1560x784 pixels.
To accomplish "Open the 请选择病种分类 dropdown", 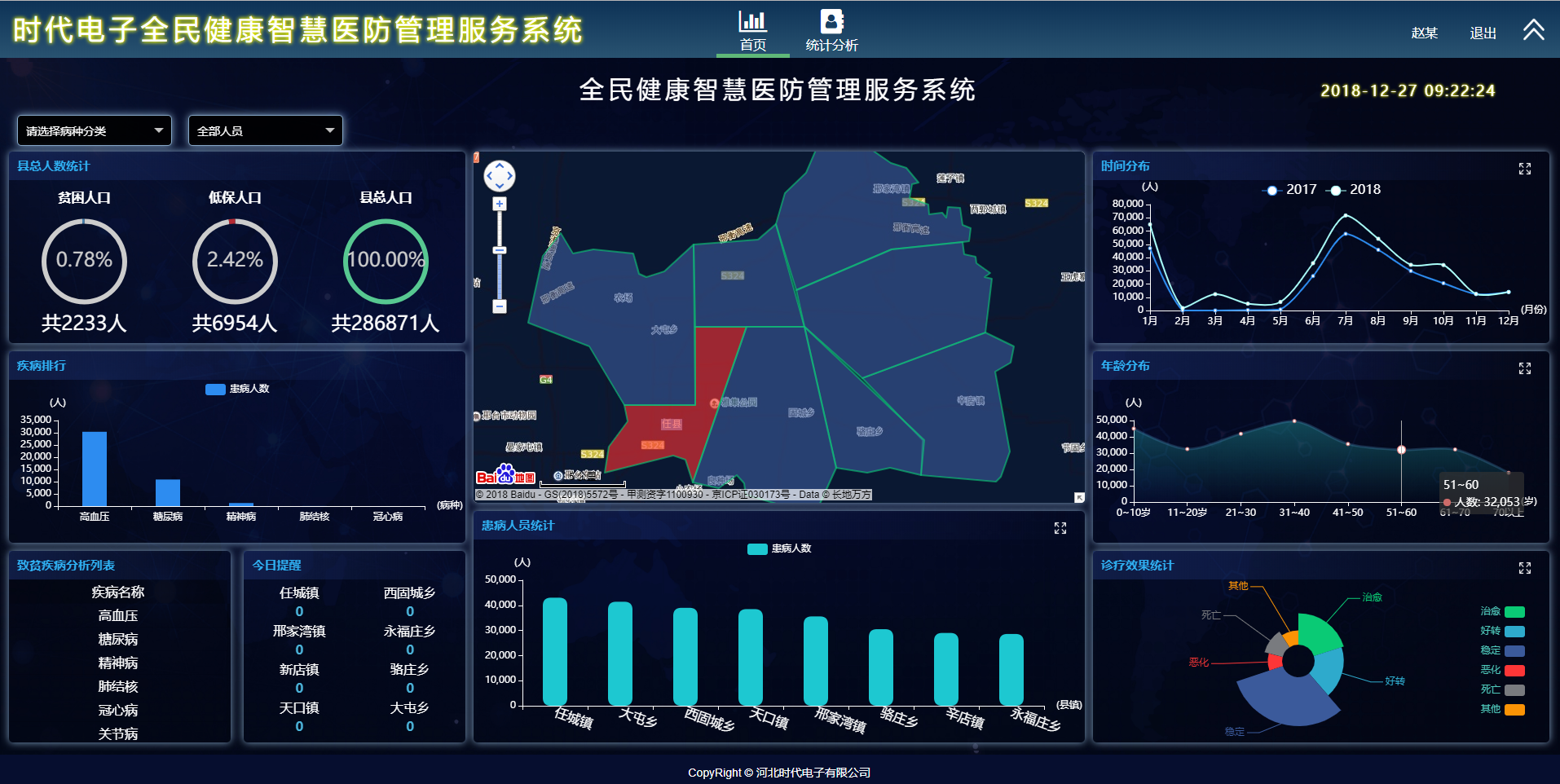I will coord(95,130).
